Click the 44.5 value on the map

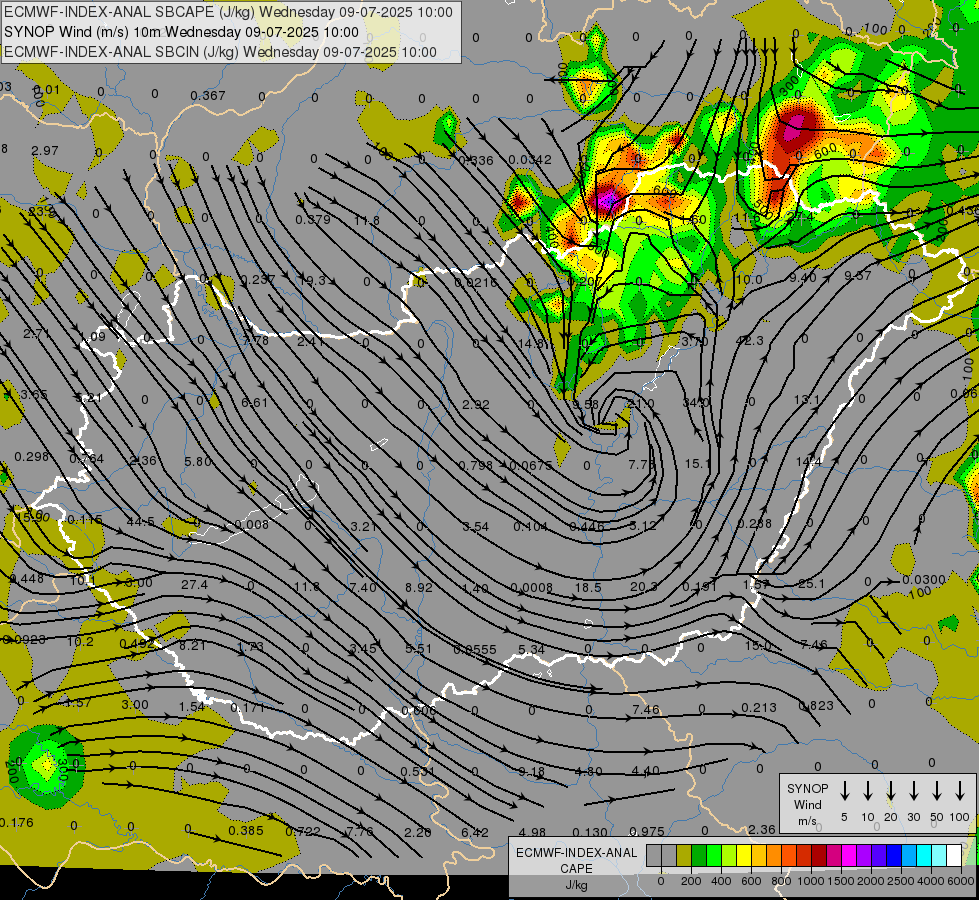140,522
